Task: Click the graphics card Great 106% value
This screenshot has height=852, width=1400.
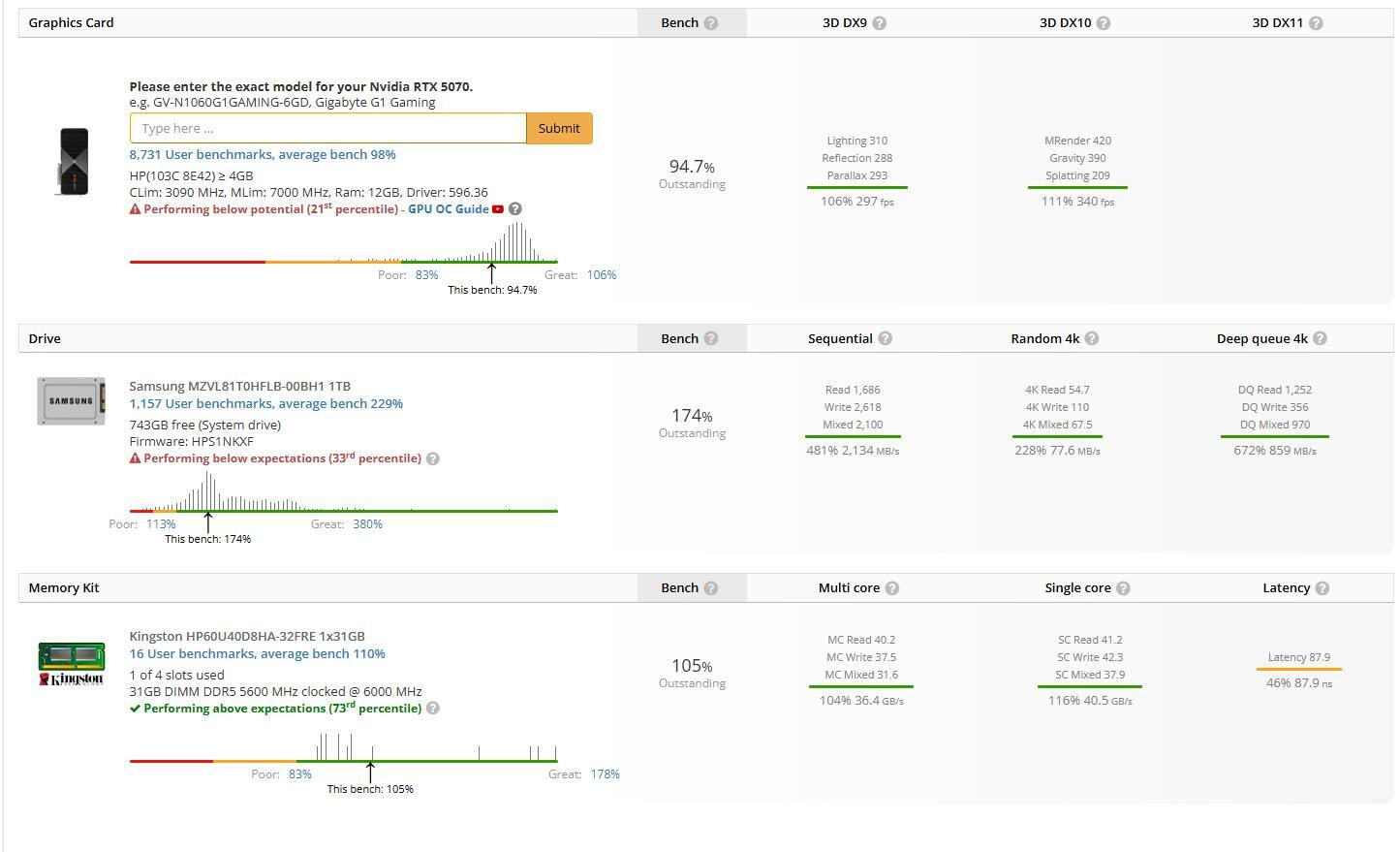Action: [x=602, y=275]
